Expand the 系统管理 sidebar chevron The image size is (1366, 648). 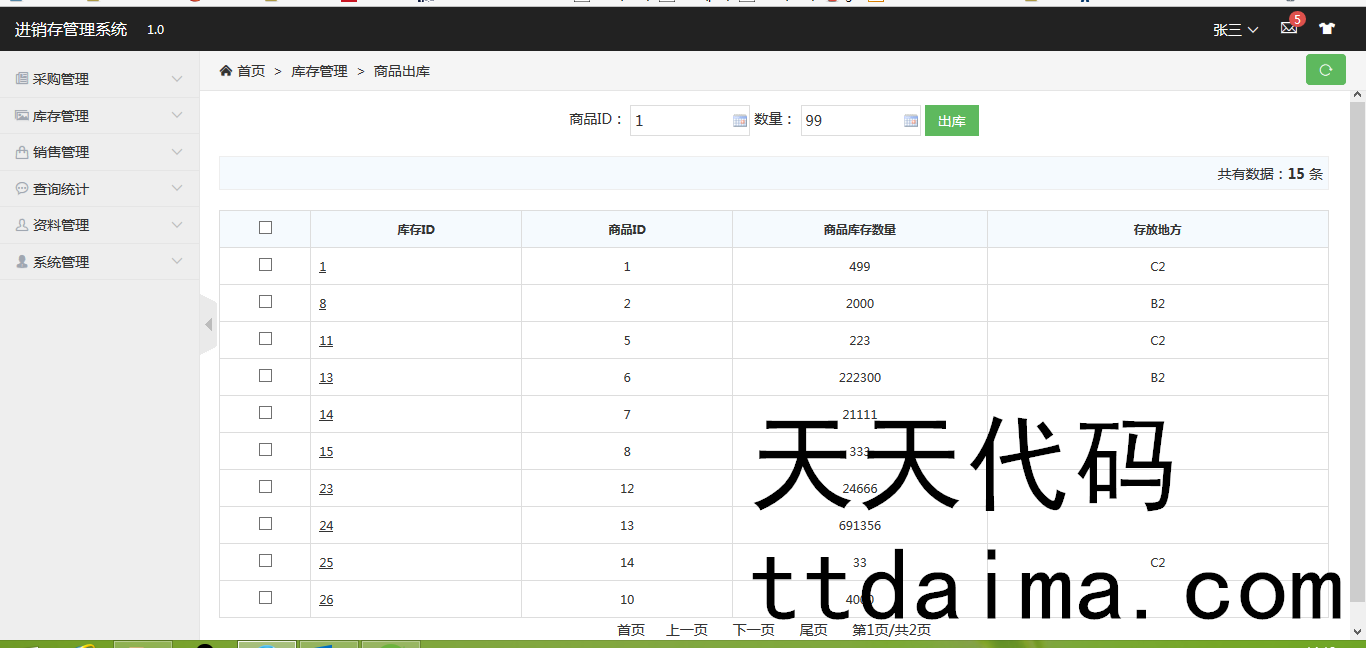(177, 262)
